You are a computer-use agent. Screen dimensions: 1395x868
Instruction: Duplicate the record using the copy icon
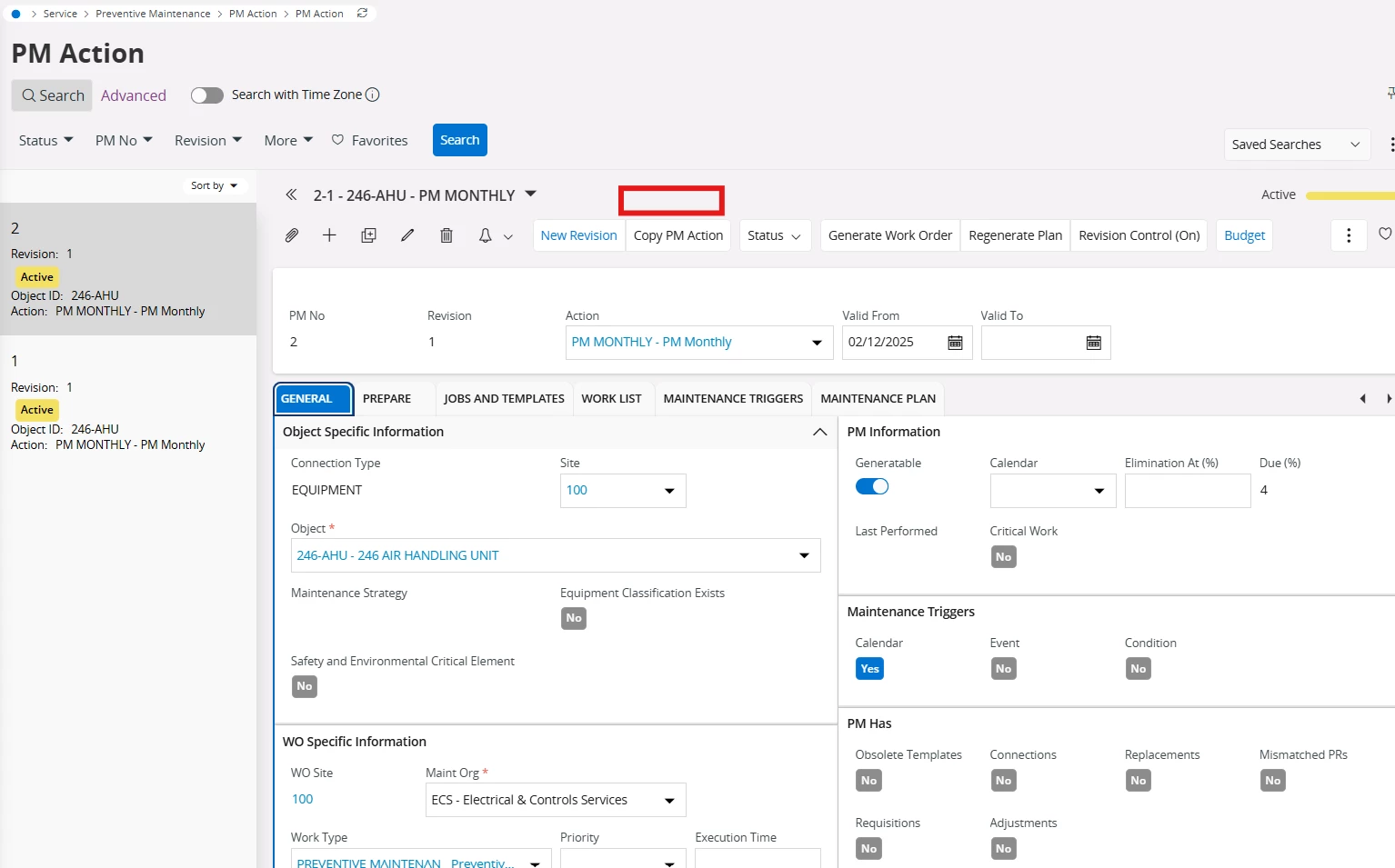[x=368, y=235]
